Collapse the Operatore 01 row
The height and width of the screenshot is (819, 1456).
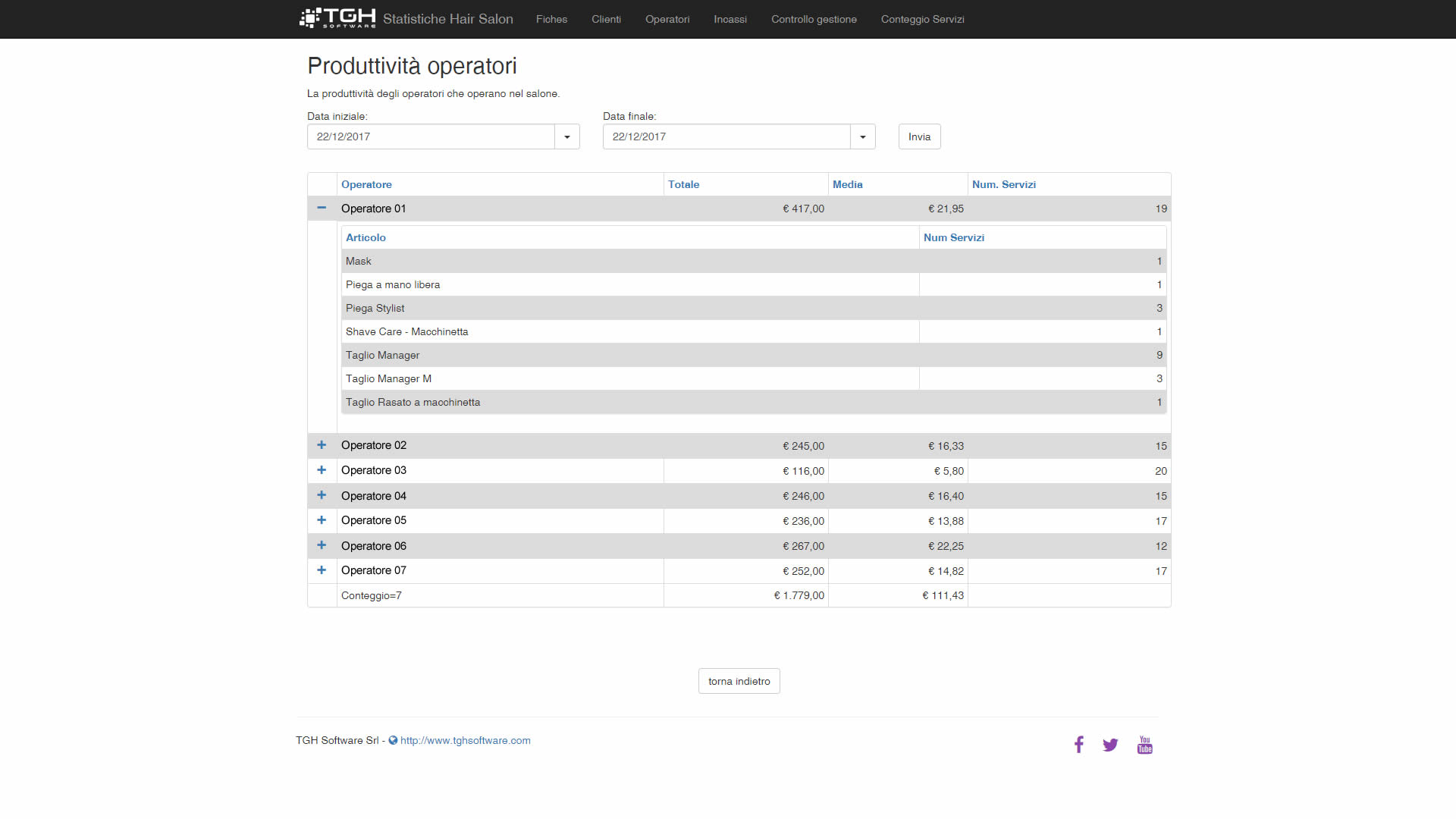322,208
